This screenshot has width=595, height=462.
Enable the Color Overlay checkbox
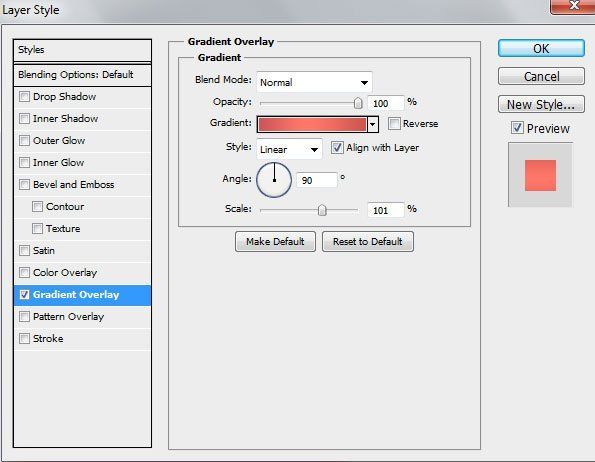click(x=24, y=273)
